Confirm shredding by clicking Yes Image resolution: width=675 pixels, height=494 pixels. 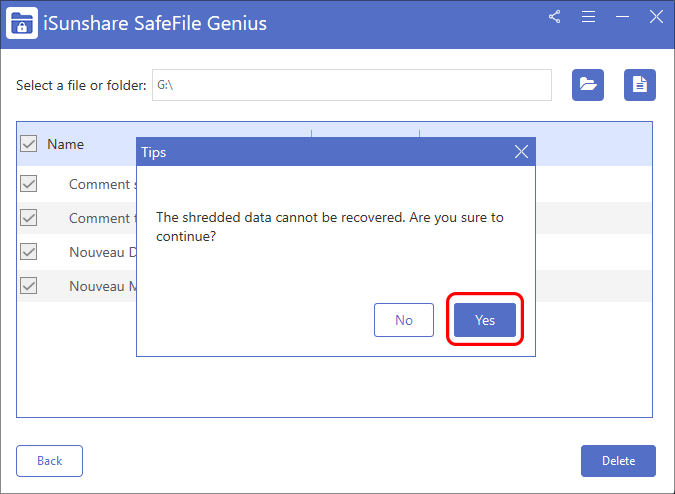click(x=485, y=320)
